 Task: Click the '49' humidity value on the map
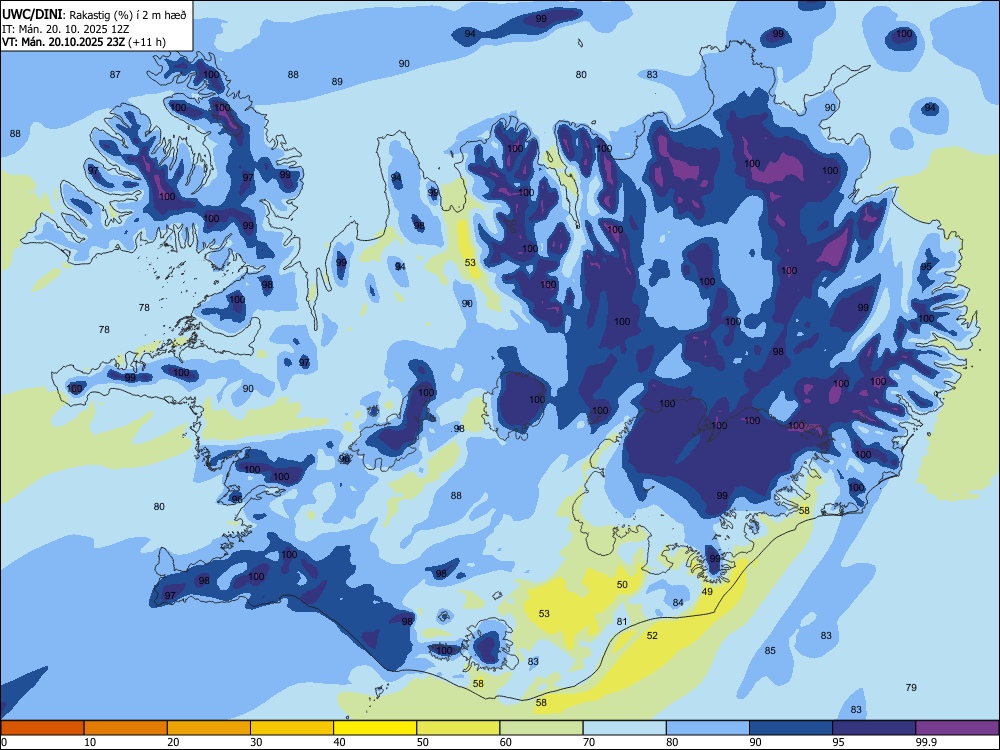pyautogui.click(x=707, y=592)
